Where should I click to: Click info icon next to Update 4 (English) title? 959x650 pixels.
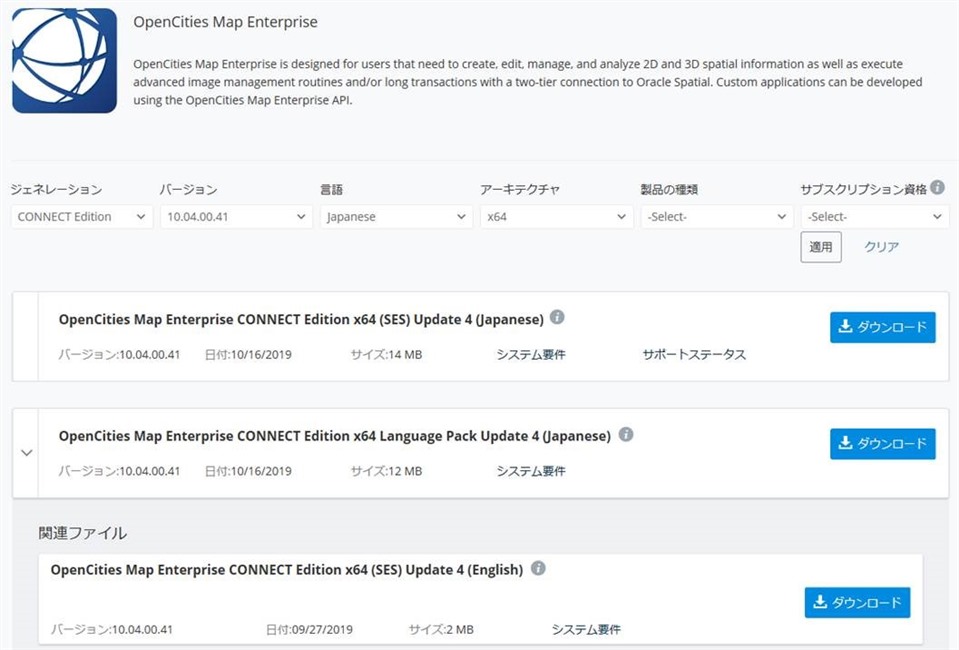click(538, 569)
